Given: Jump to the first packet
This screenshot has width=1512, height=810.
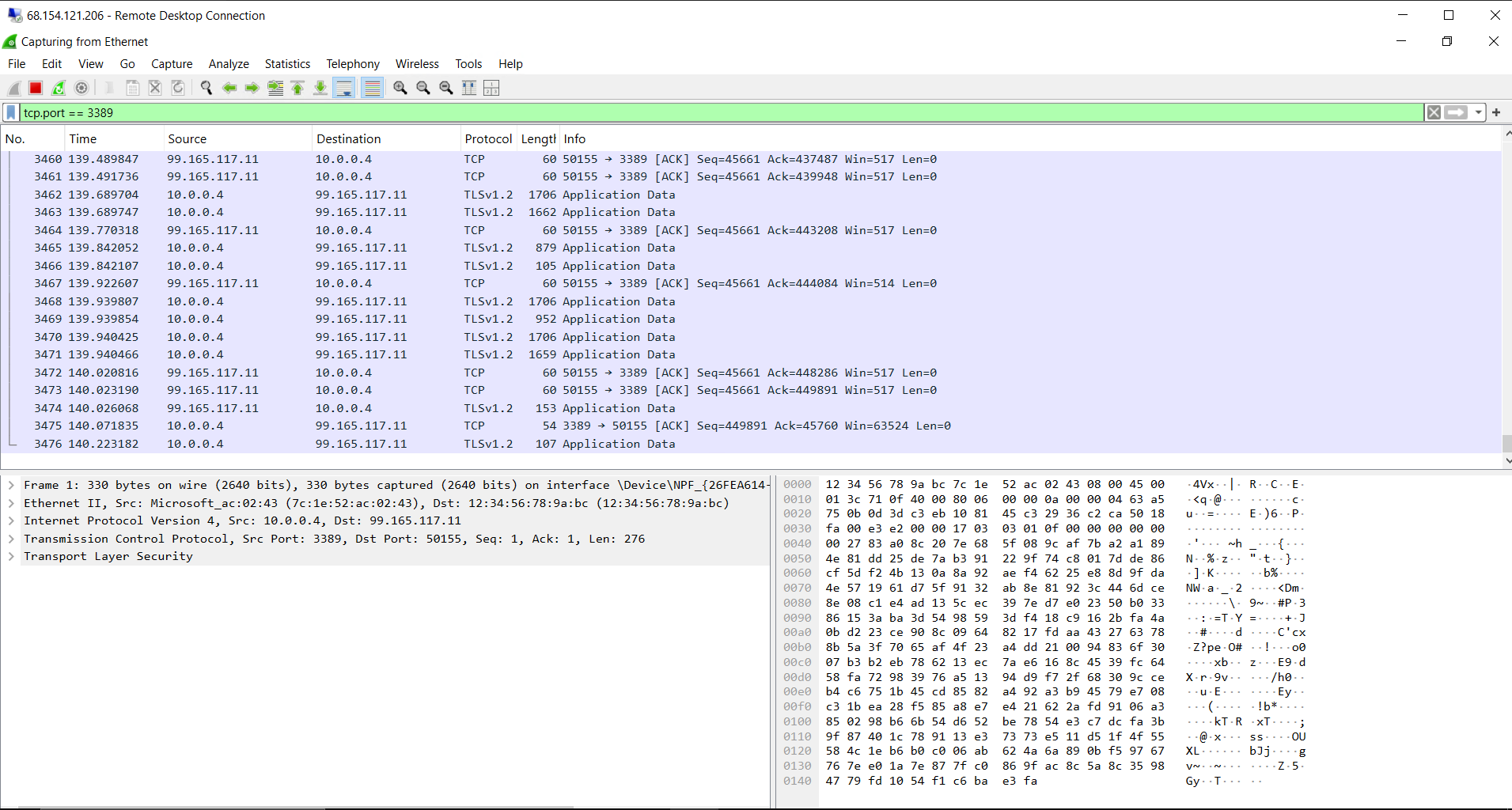Looking at the screenshot, I should [x=297, y=88].
